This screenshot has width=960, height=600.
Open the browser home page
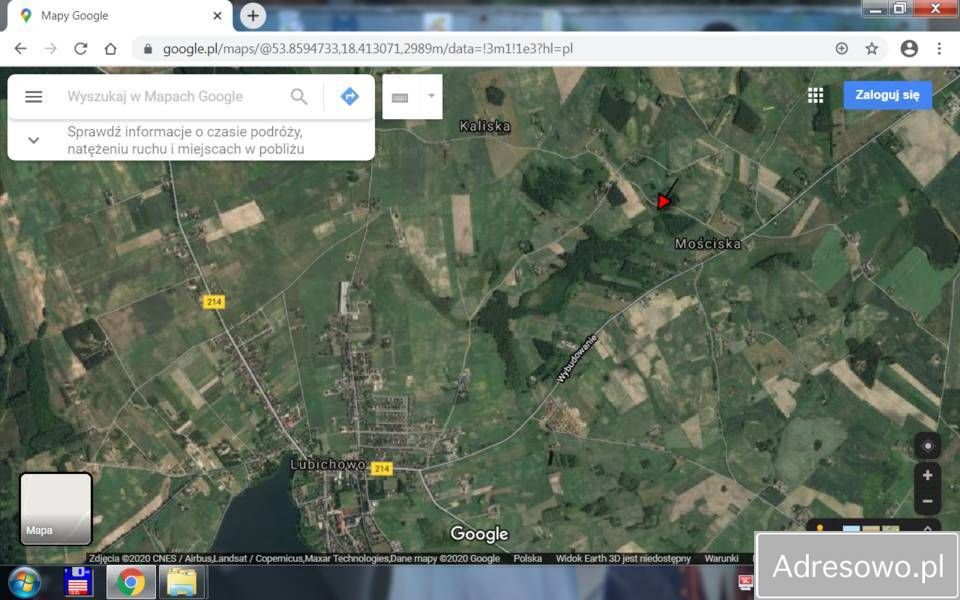pyautogui.click(x=110, y=48)
